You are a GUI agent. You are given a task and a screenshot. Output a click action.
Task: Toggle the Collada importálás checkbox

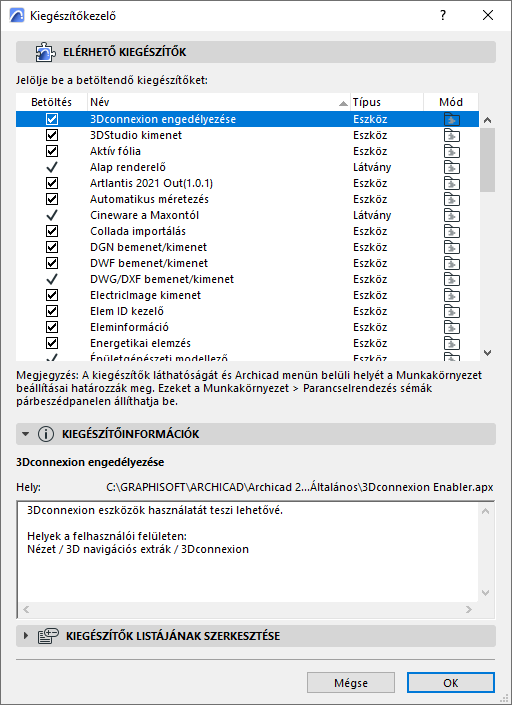(52, 231)
